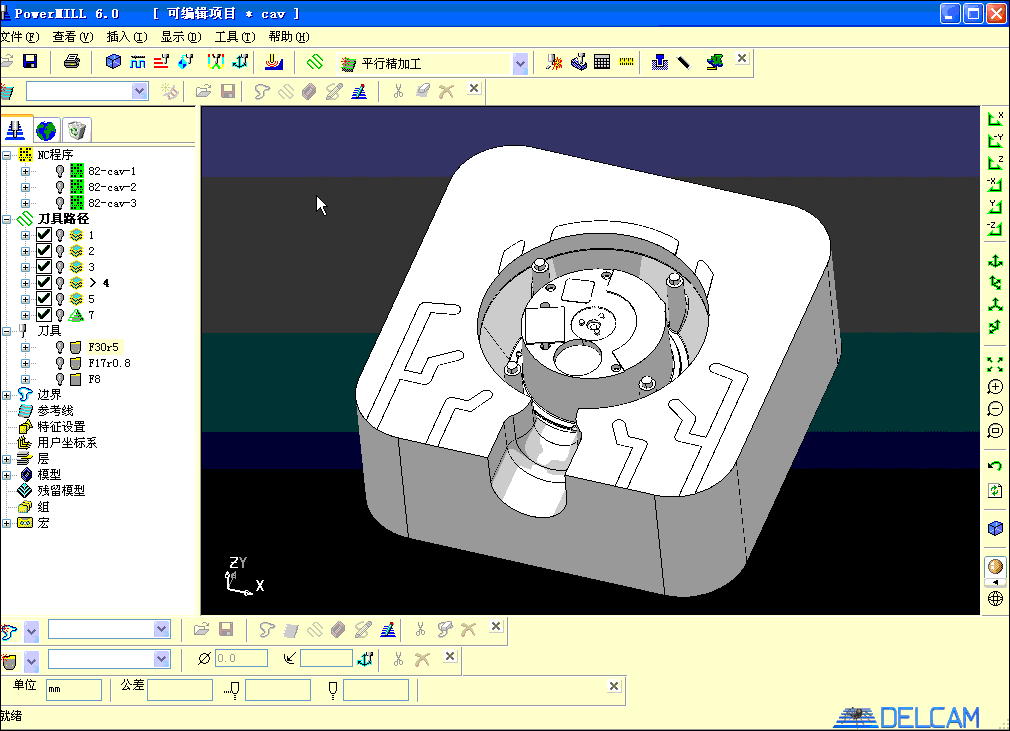The image size is (1010, 731).
Task: Click the Delcam logo
Action: coord(907,717)
